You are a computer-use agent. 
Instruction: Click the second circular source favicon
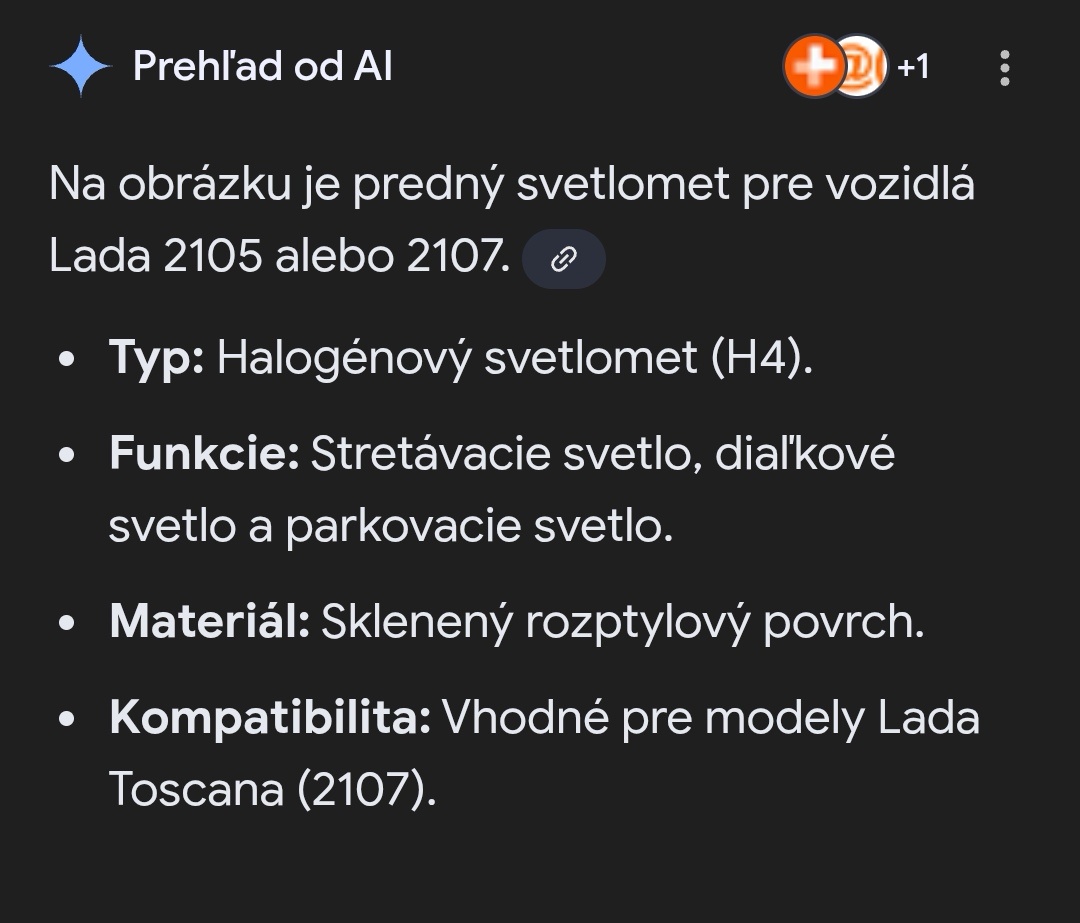coord(862,68)
